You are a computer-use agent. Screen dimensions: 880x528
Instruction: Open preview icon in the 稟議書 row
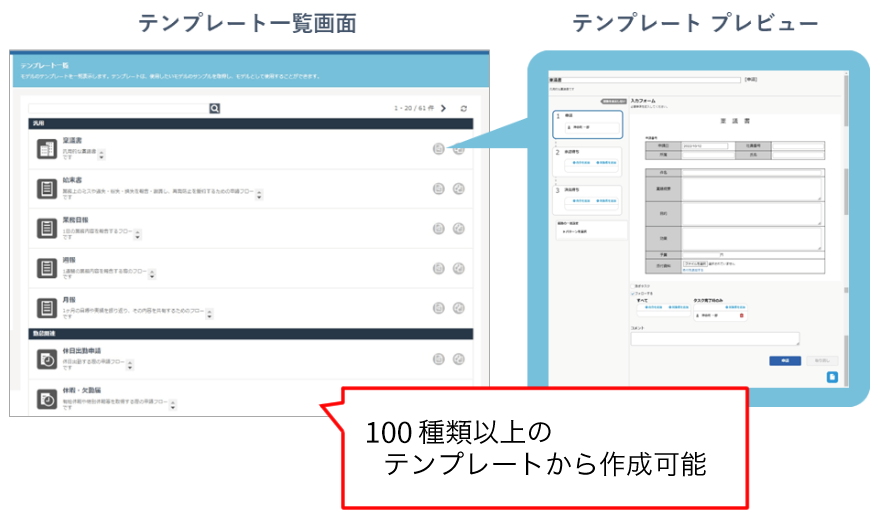point(439,149)
